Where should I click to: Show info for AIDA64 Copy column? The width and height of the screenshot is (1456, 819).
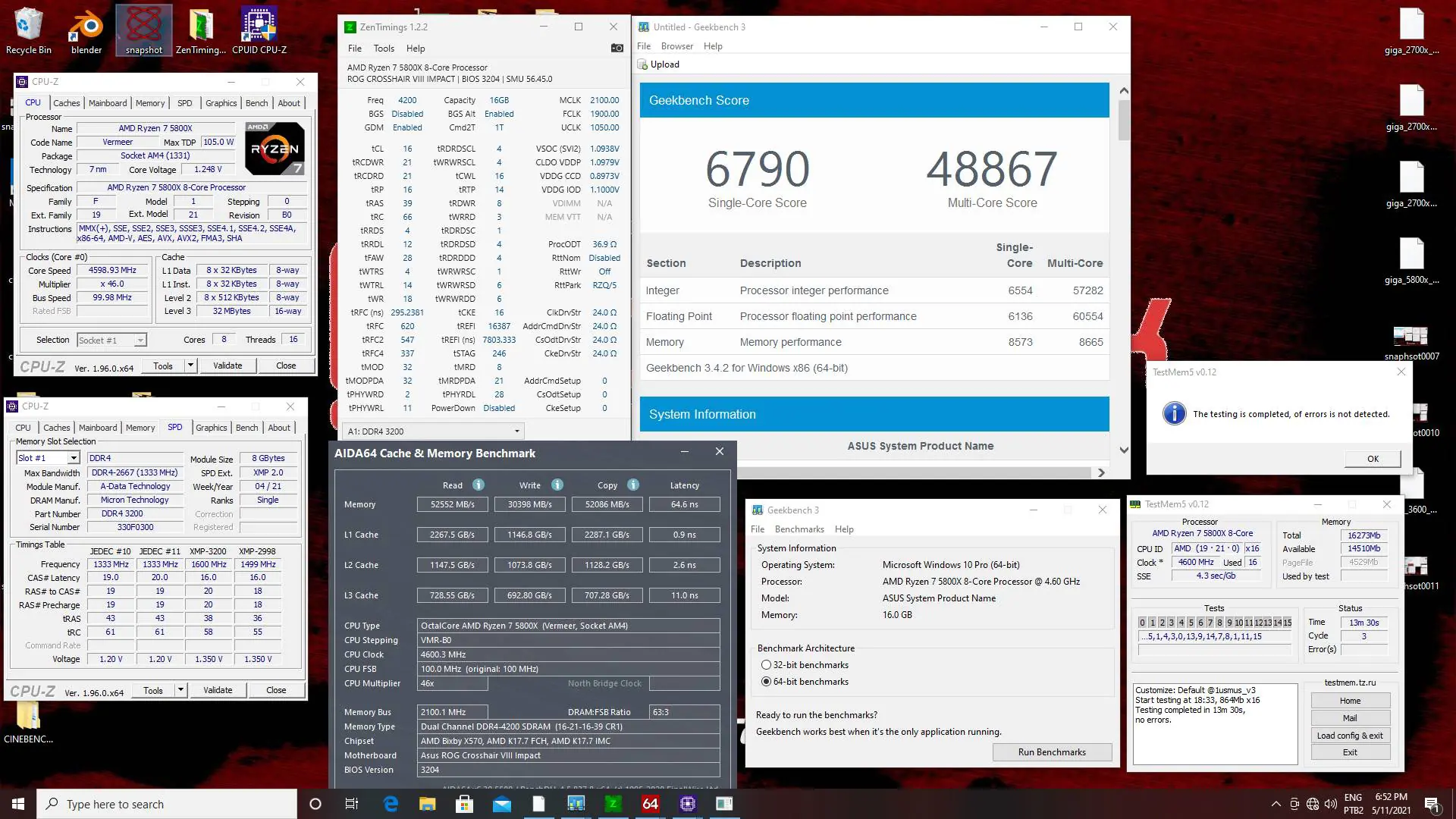[x=633, y=485]
